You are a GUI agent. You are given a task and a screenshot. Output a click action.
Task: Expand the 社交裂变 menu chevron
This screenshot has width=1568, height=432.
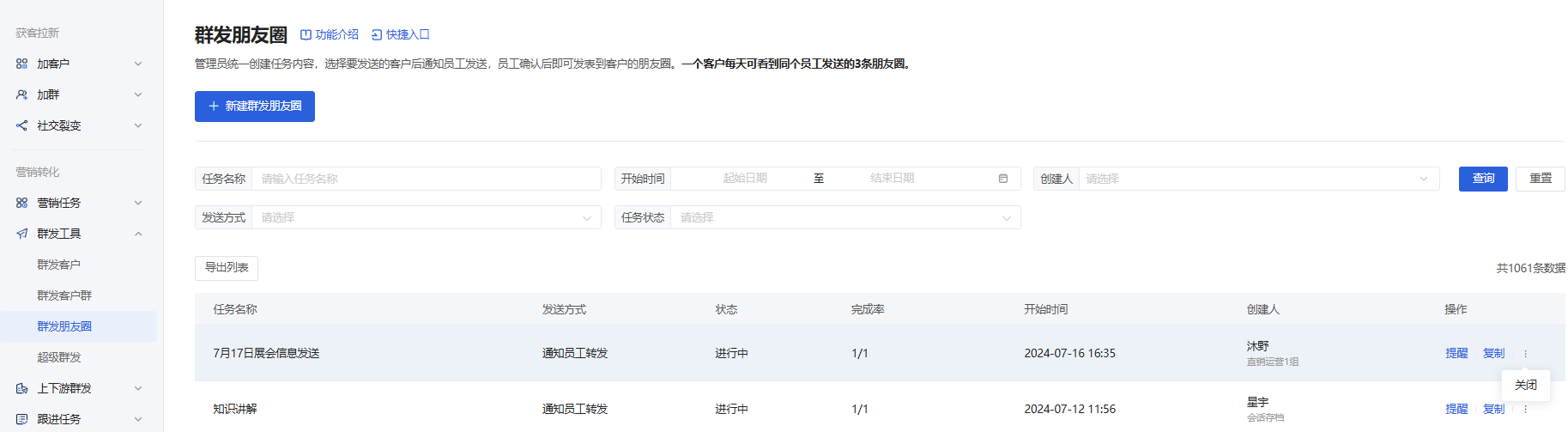138,125
